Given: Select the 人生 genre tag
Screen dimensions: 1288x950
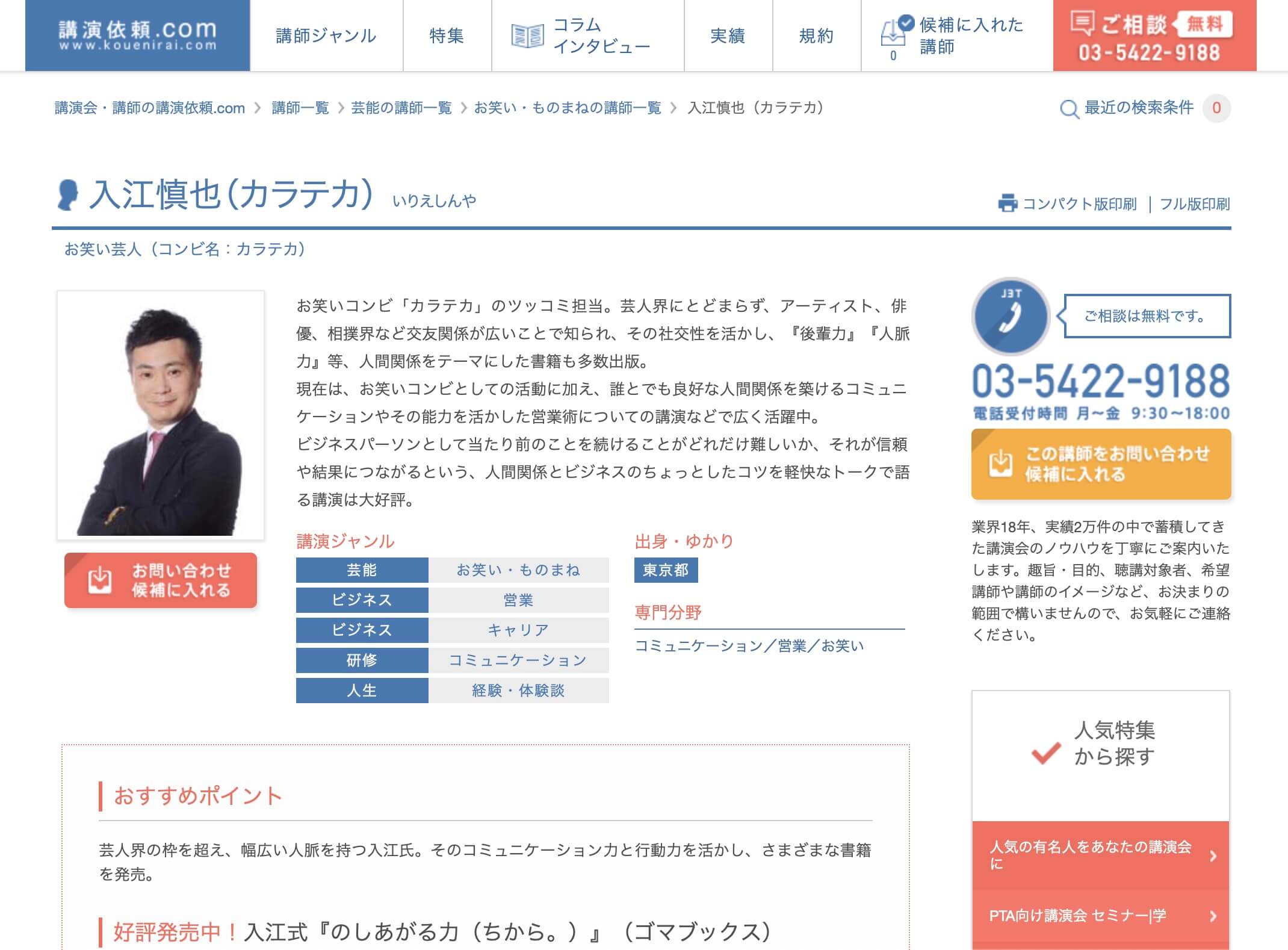Looking at the screenshot, I should click(362, 691).
